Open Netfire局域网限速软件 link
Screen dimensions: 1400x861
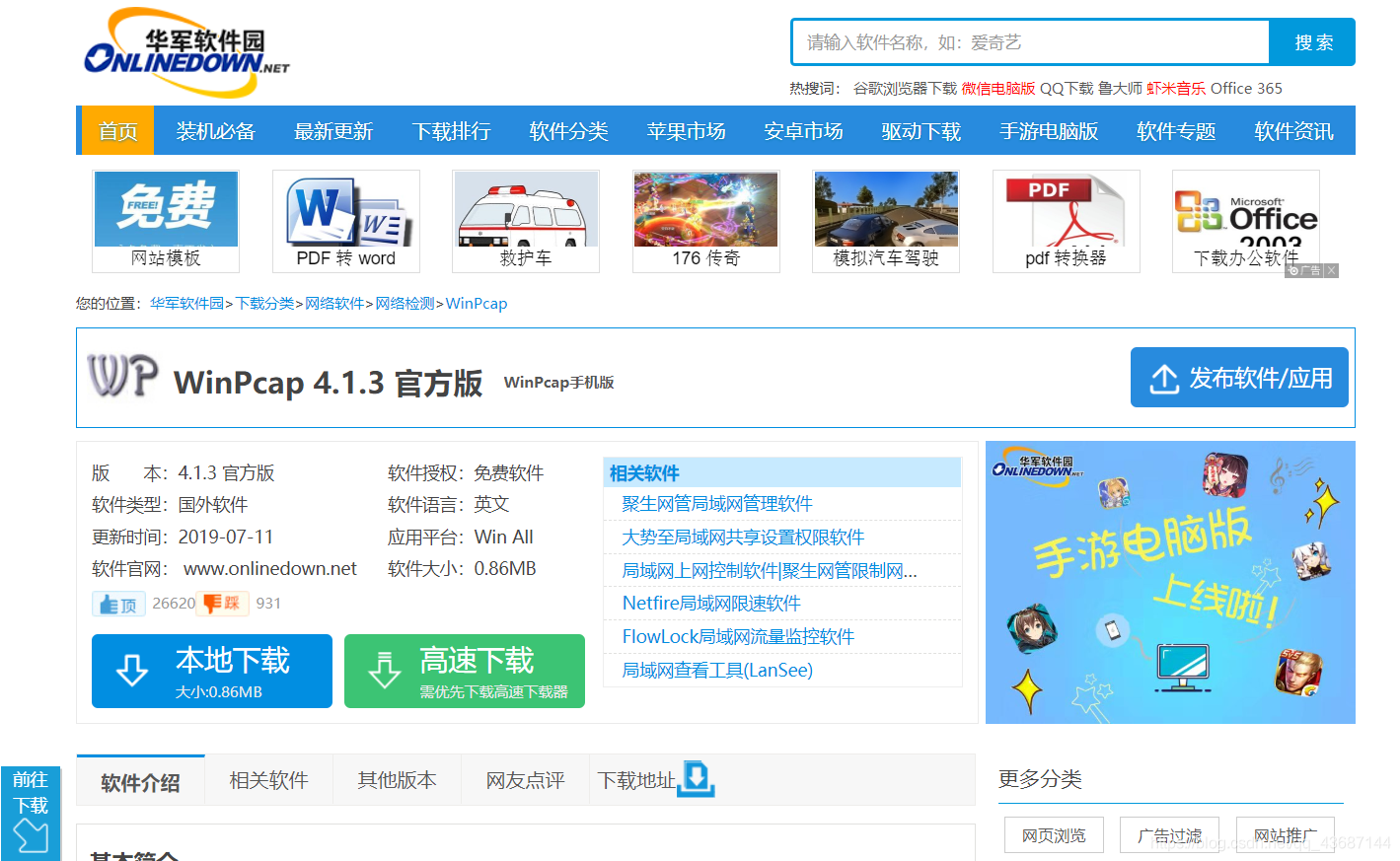(x=711, y=604)
